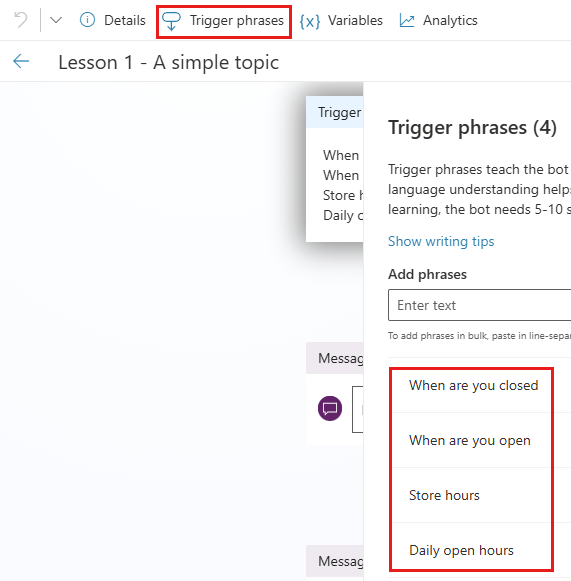The height and width of the screenshot is (581, 571).
Task: Select the topic title 'Lesson 1 - A simple topic'
Action: pos(169,62)
